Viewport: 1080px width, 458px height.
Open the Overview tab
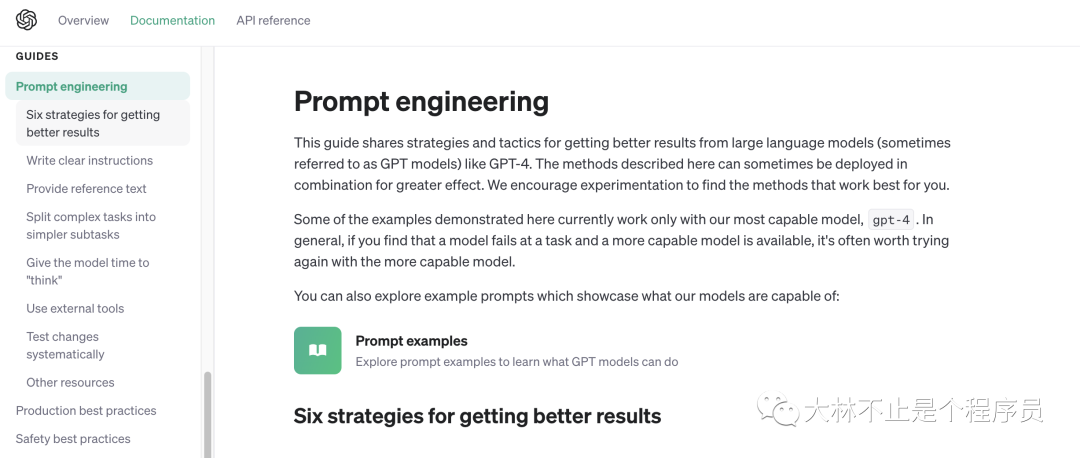[83, 21]
